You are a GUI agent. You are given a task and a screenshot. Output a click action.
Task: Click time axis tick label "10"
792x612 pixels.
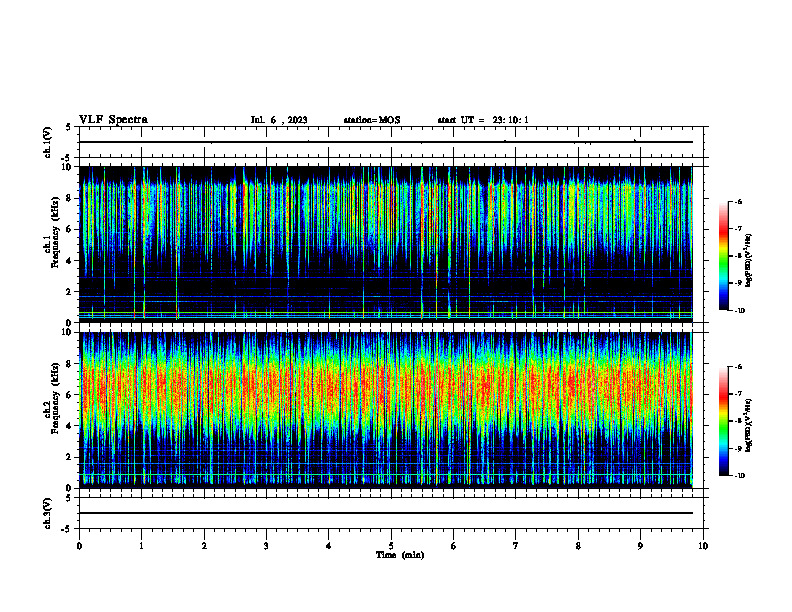click(703, 546)
